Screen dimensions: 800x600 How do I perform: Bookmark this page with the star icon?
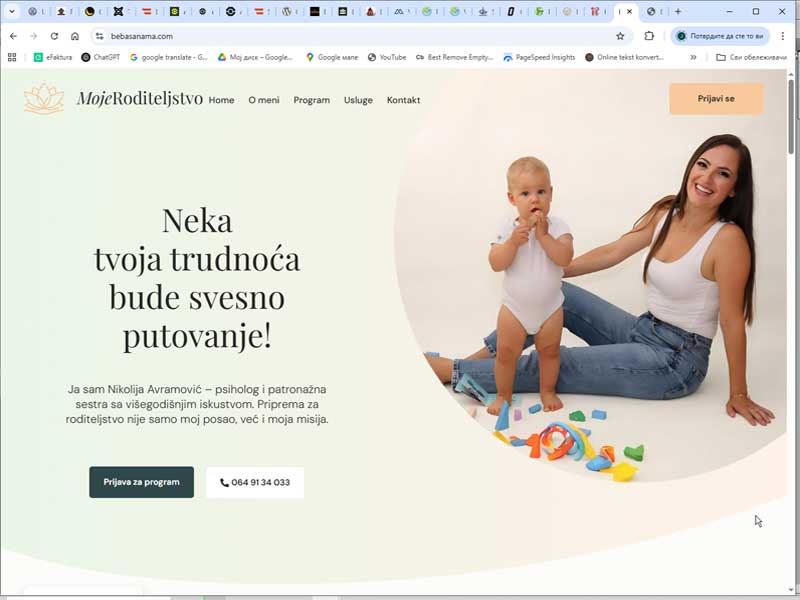620,36
